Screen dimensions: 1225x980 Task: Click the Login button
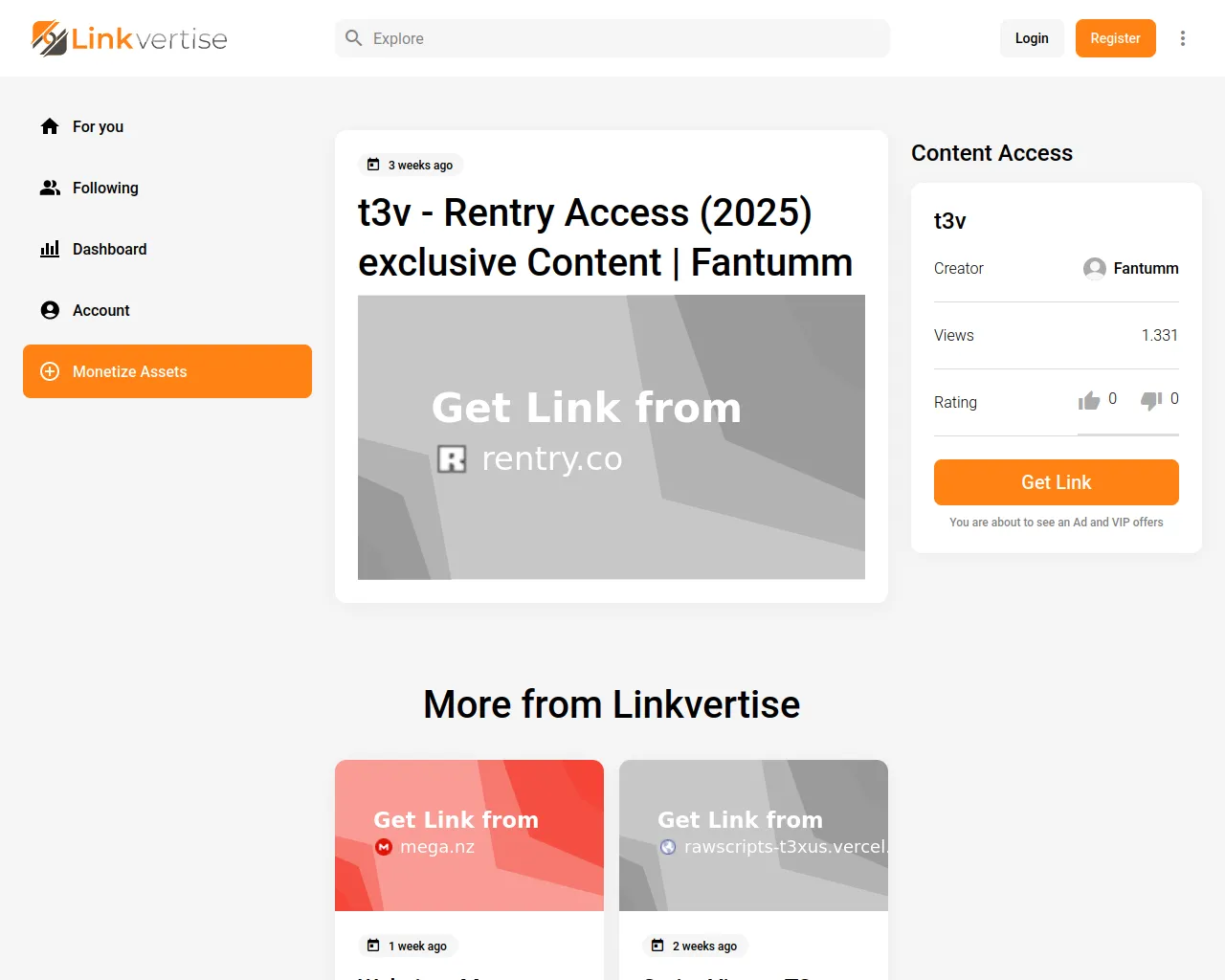pos(1032,38)
